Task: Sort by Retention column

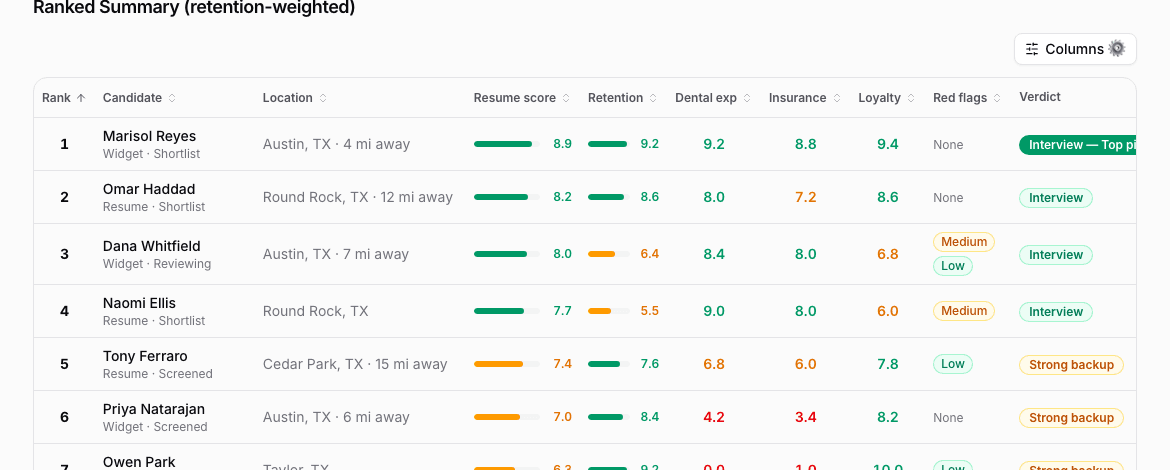Action: (x=622, y=98)
